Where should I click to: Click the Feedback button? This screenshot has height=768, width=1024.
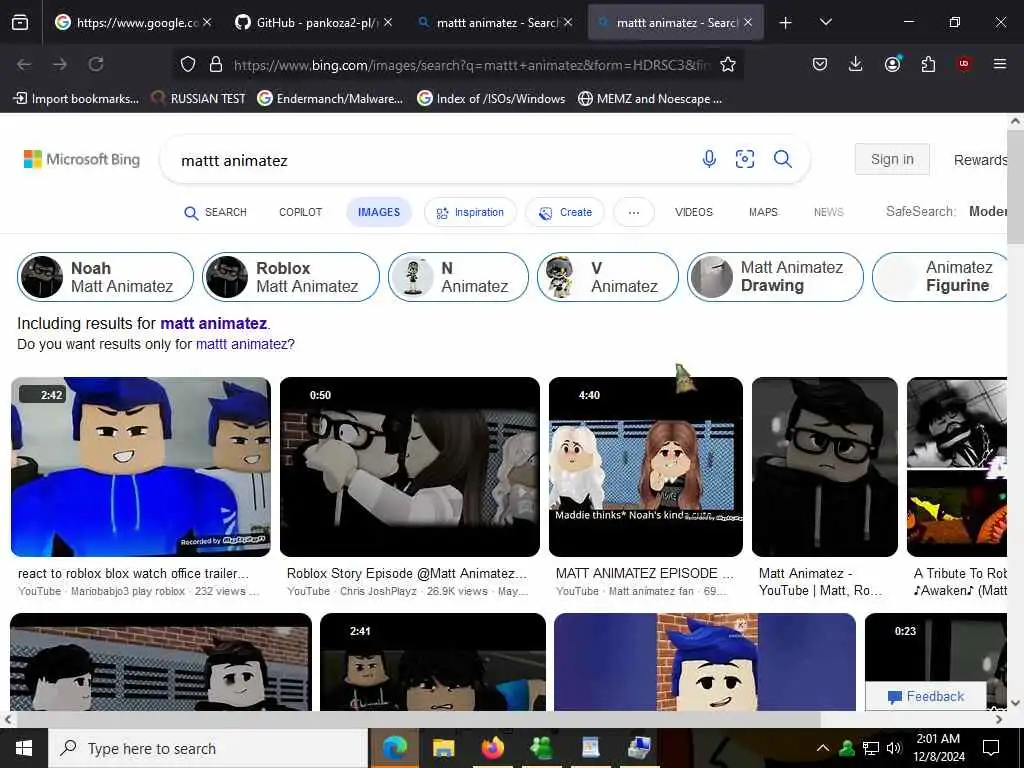click(x=925, y=696)
